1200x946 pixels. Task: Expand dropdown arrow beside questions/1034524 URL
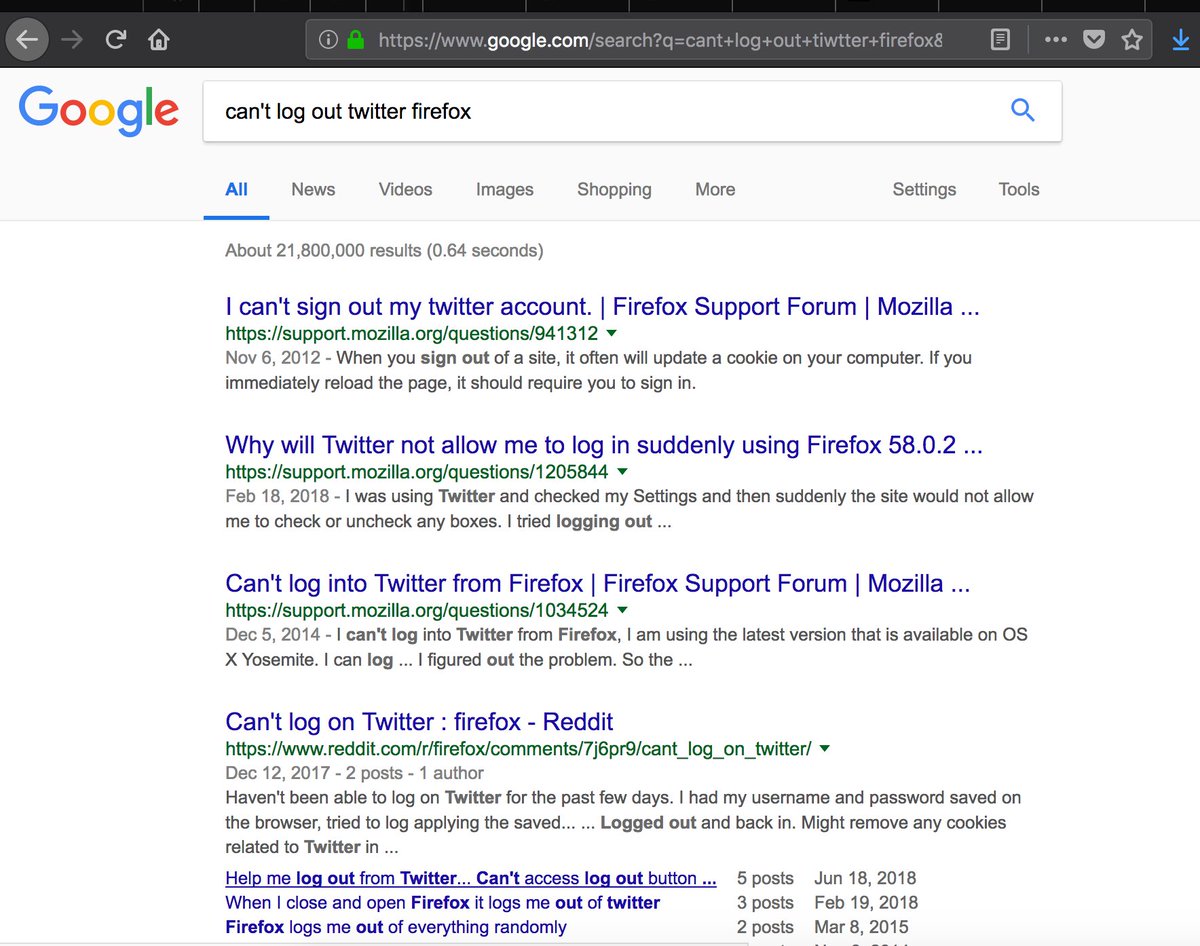pos(622,609)
